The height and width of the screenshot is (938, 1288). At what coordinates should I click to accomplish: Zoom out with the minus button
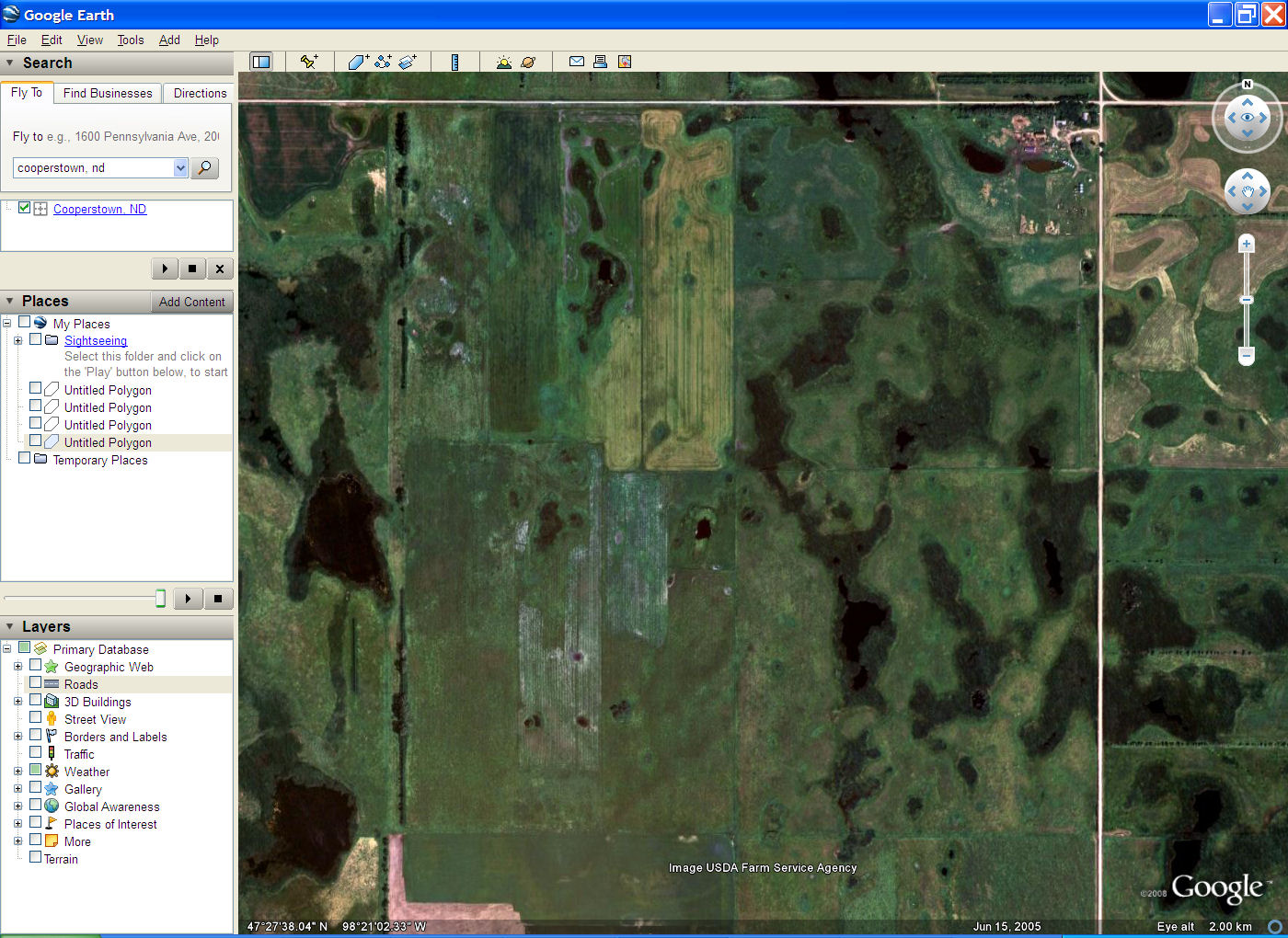tap(1247, 355)
